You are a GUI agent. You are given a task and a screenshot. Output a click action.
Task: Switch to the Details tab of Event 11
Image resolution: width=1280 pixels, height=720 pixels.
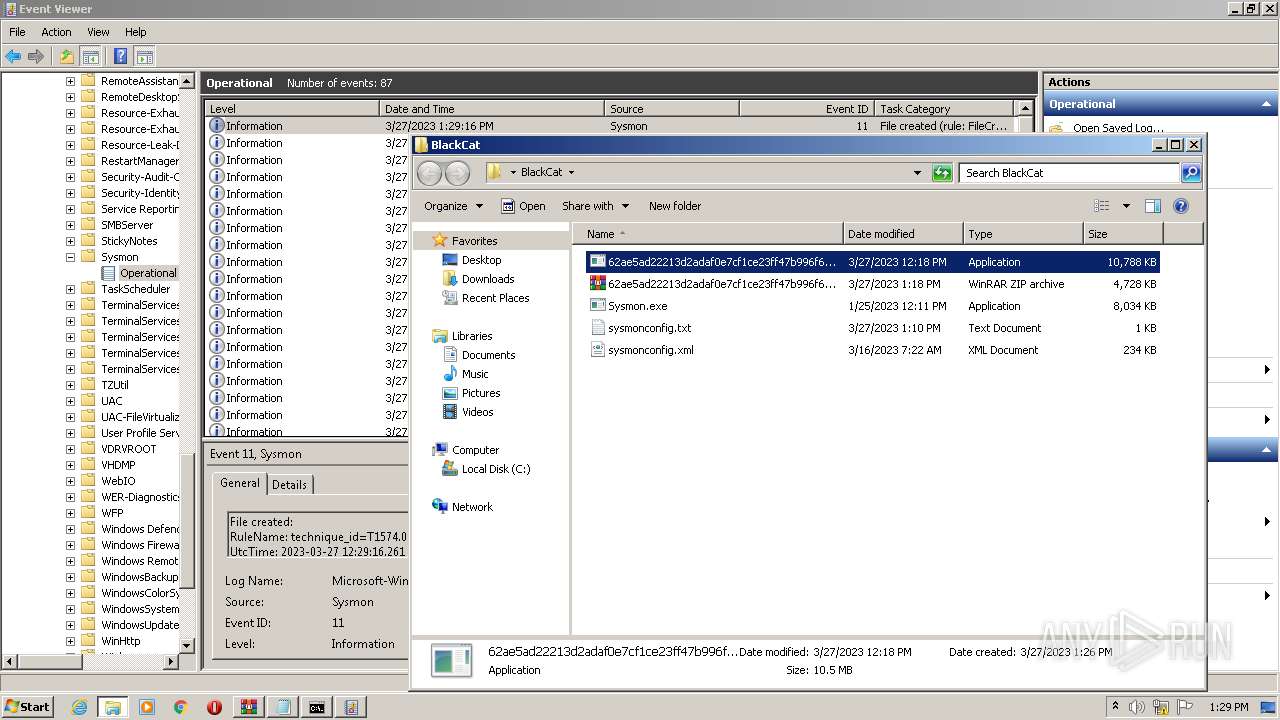[289, 484]
